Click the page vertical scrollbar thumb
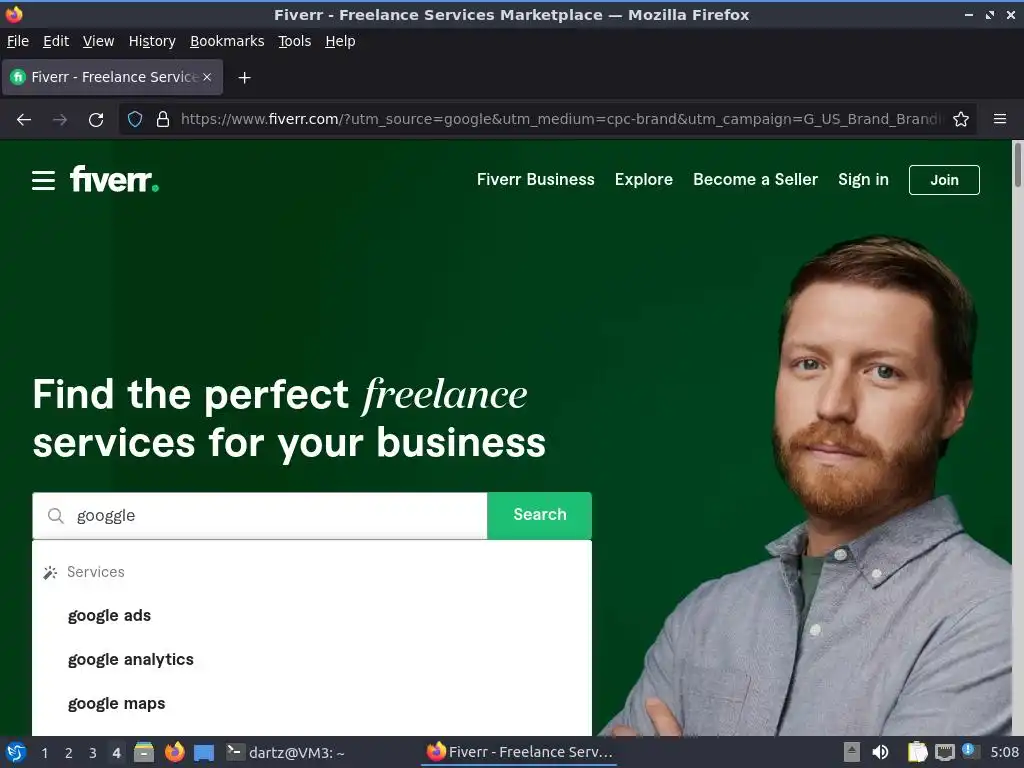This screenshot has width=1024, height=768. pos(1017,165)
